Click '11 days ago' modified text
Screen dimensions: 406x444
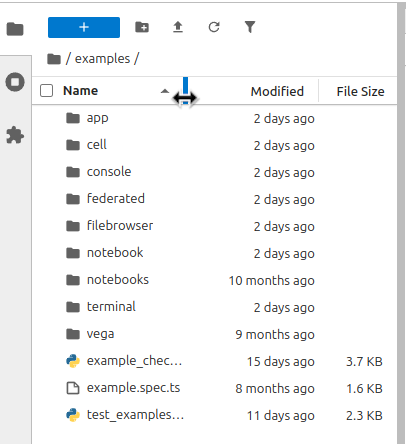tap(281, 416)
